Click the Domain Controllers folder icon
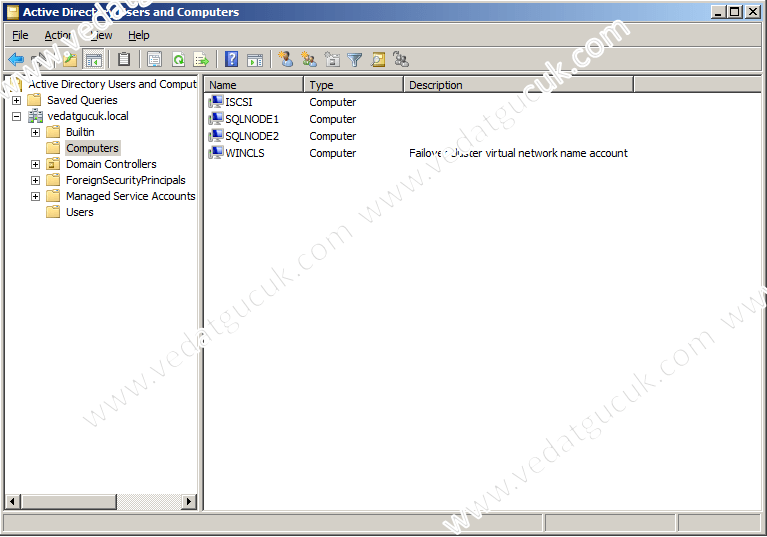This screenshot has height=537, width=767. tap(53, 164)
